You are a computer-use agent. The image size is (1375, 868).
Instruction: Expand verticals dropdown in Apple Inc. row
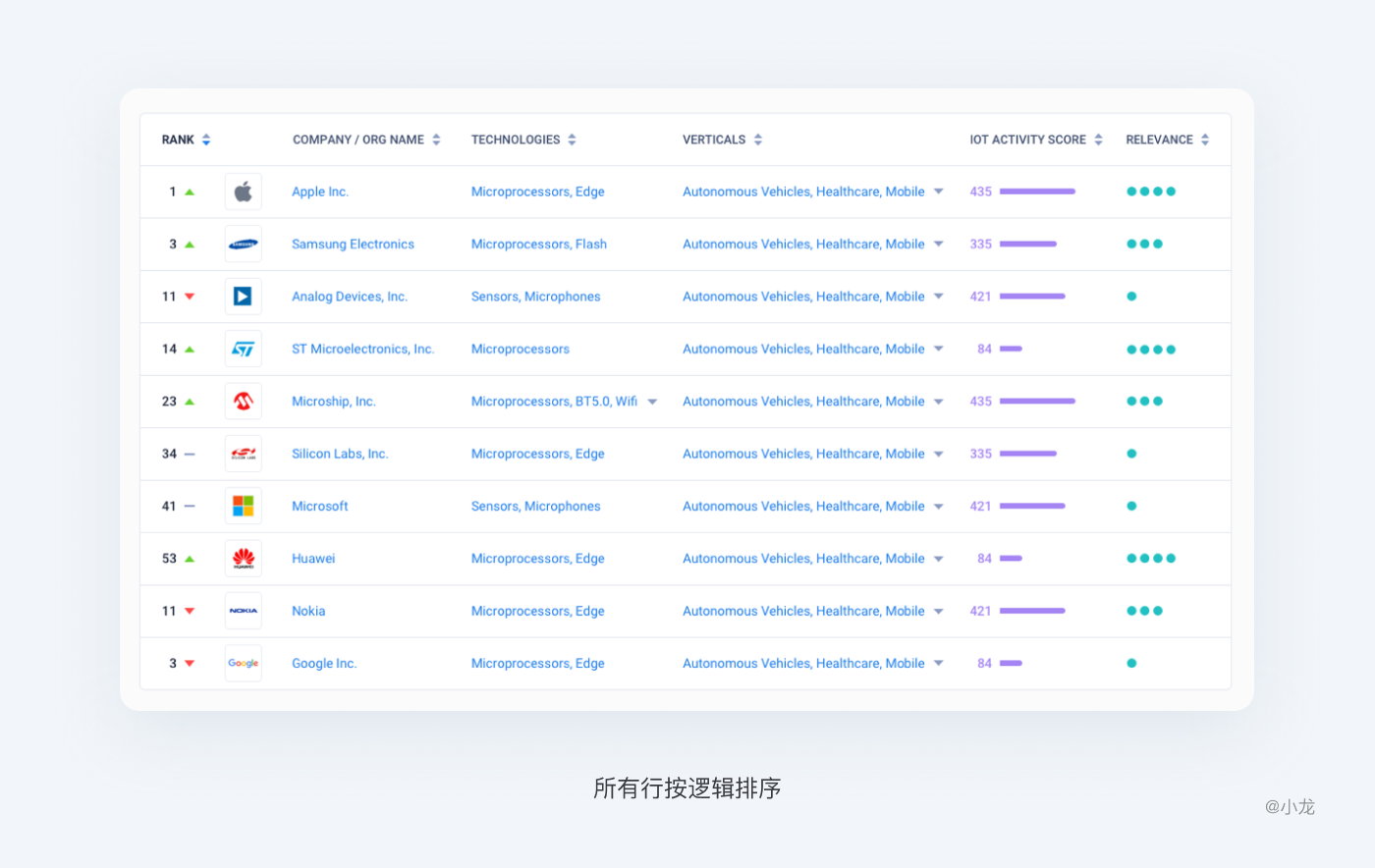938,191
